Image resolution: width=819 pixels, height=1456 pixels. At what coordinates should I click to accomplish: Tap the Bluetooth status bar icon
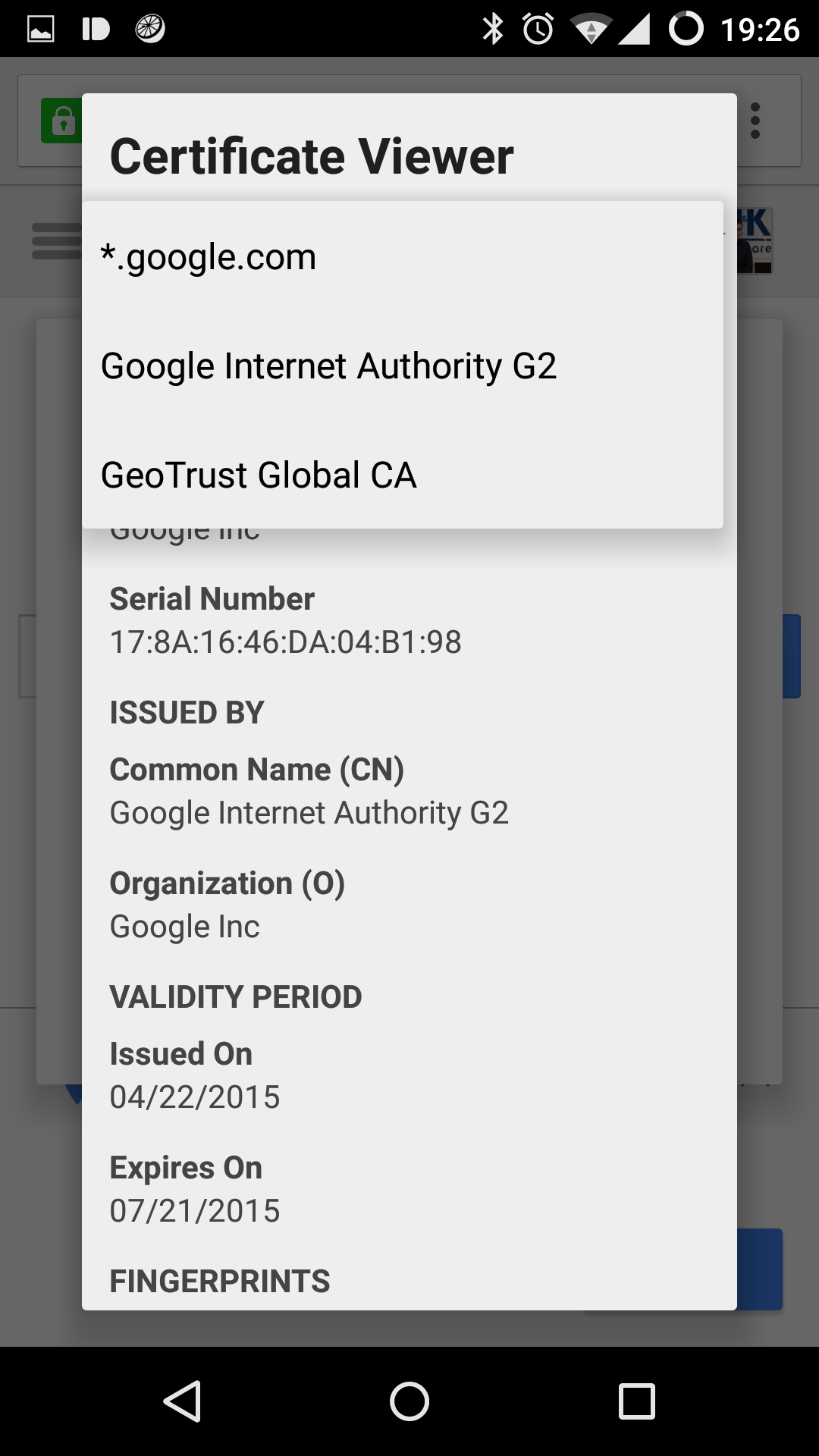pyautogui.click(x=493, y=30)
